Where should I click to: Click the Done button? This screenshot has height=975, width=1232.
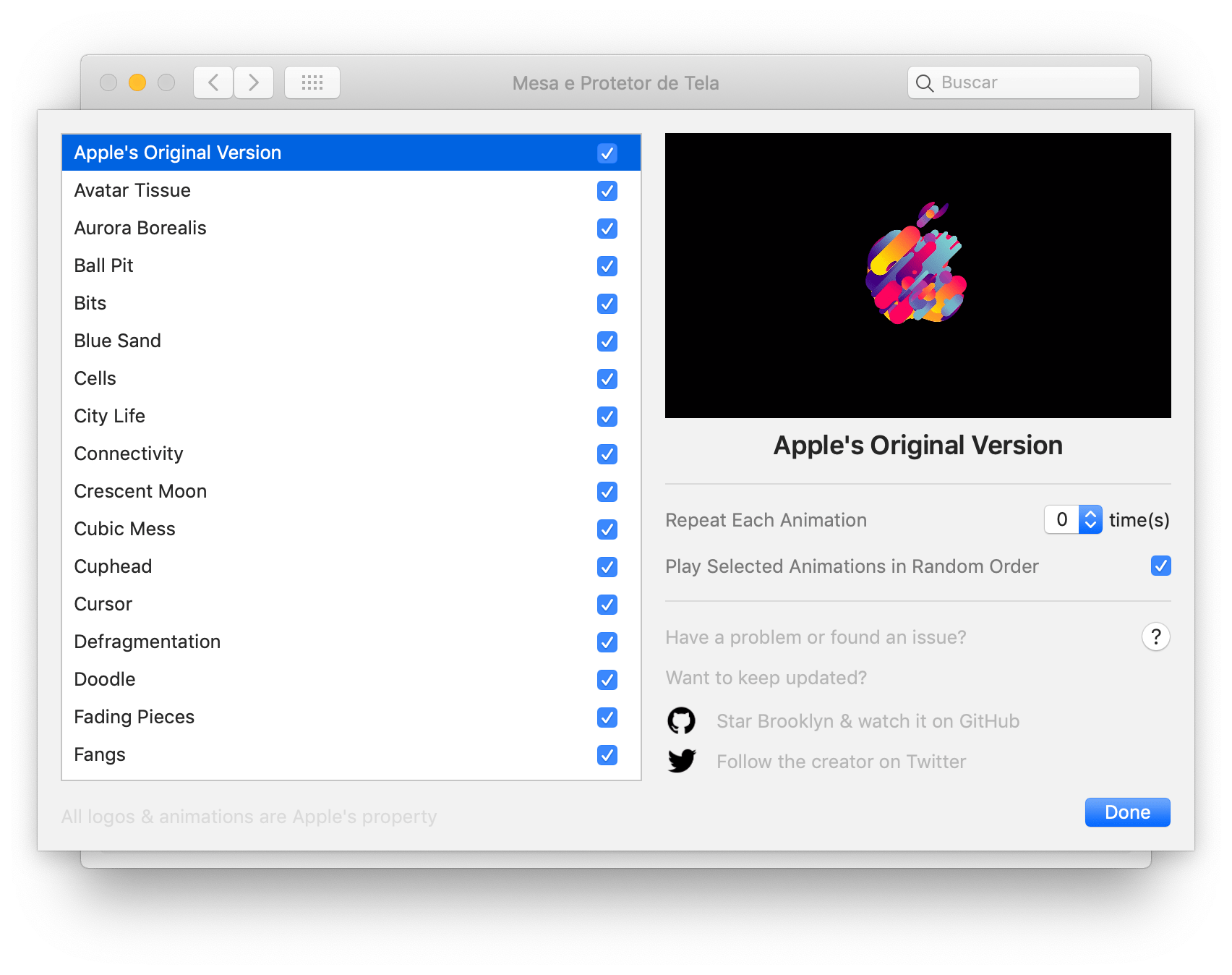click(1128, 812)
